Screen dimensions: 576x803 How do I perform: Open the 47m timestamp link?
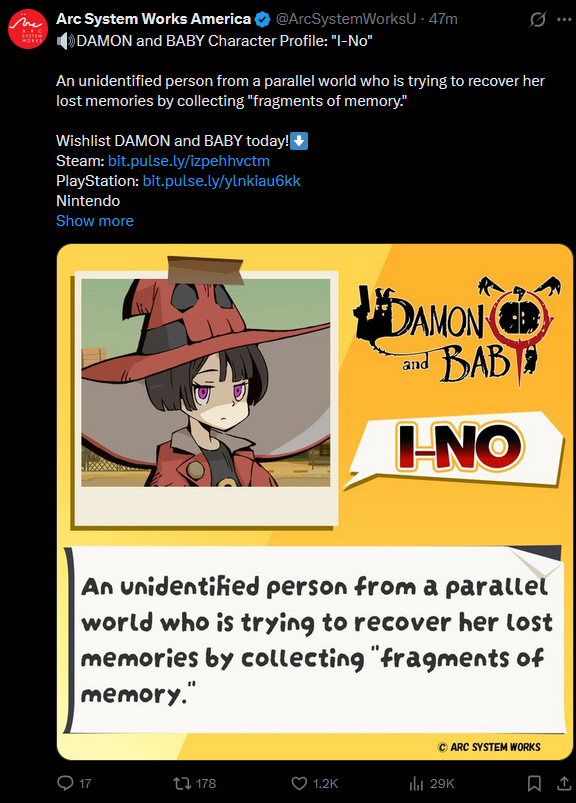443,19
